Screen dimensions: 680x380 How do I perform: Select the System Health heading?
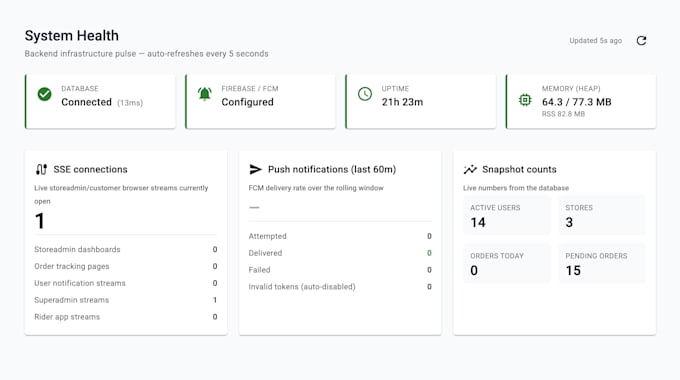72,36
